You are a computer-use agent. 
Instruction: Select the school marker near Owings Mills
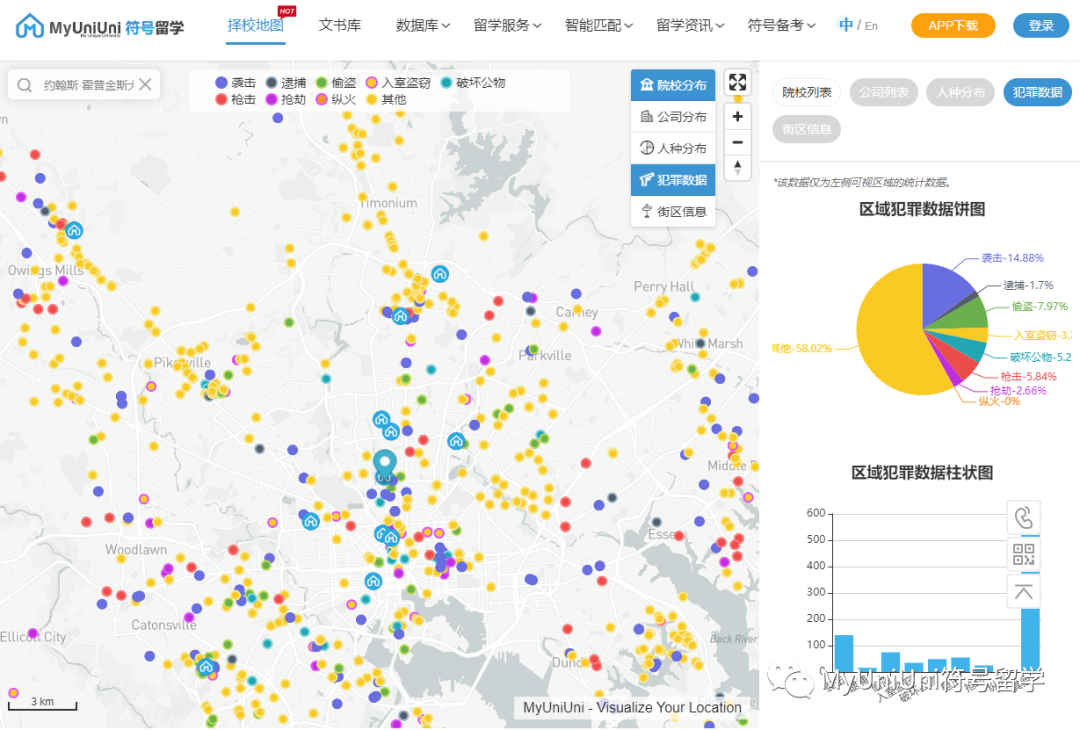click(x=74, y=230)
